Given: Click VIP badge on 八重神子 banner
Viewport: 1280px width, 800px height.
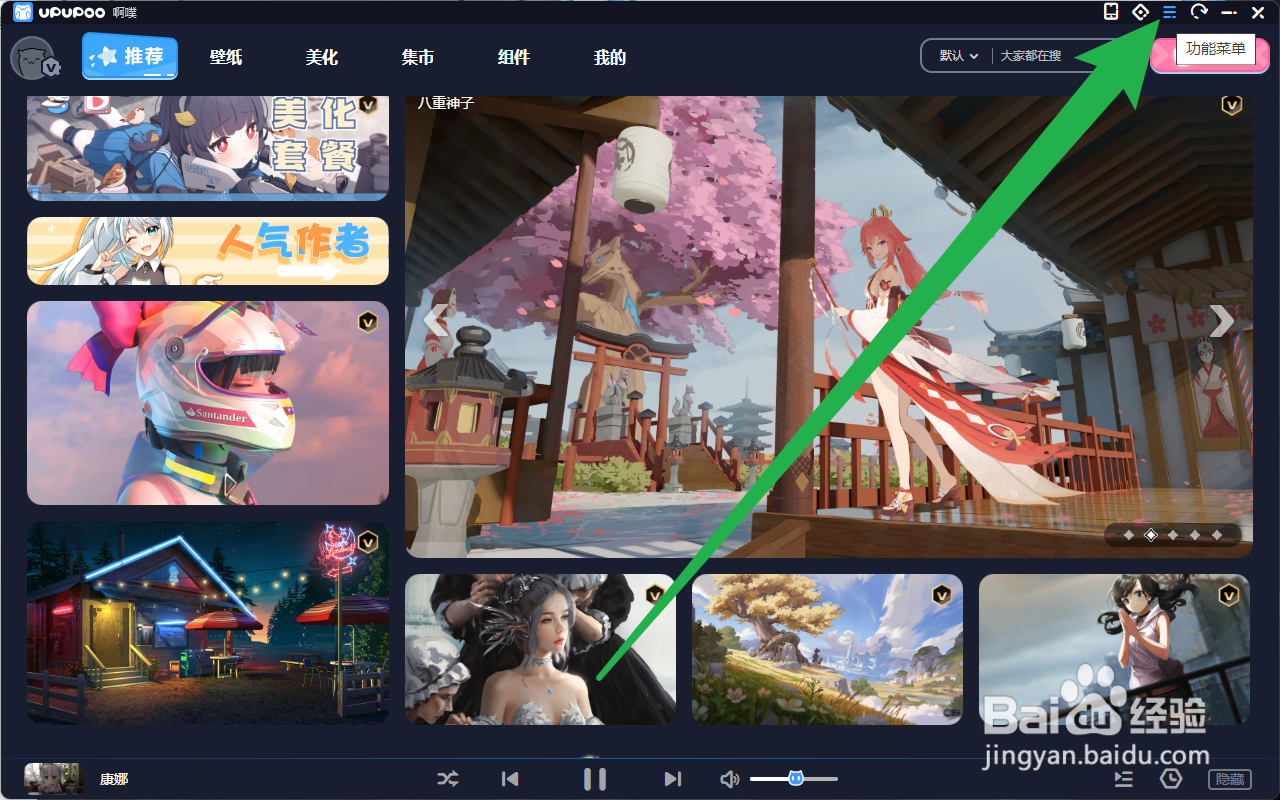Looking at the screenshot, I should point(1232,105).
